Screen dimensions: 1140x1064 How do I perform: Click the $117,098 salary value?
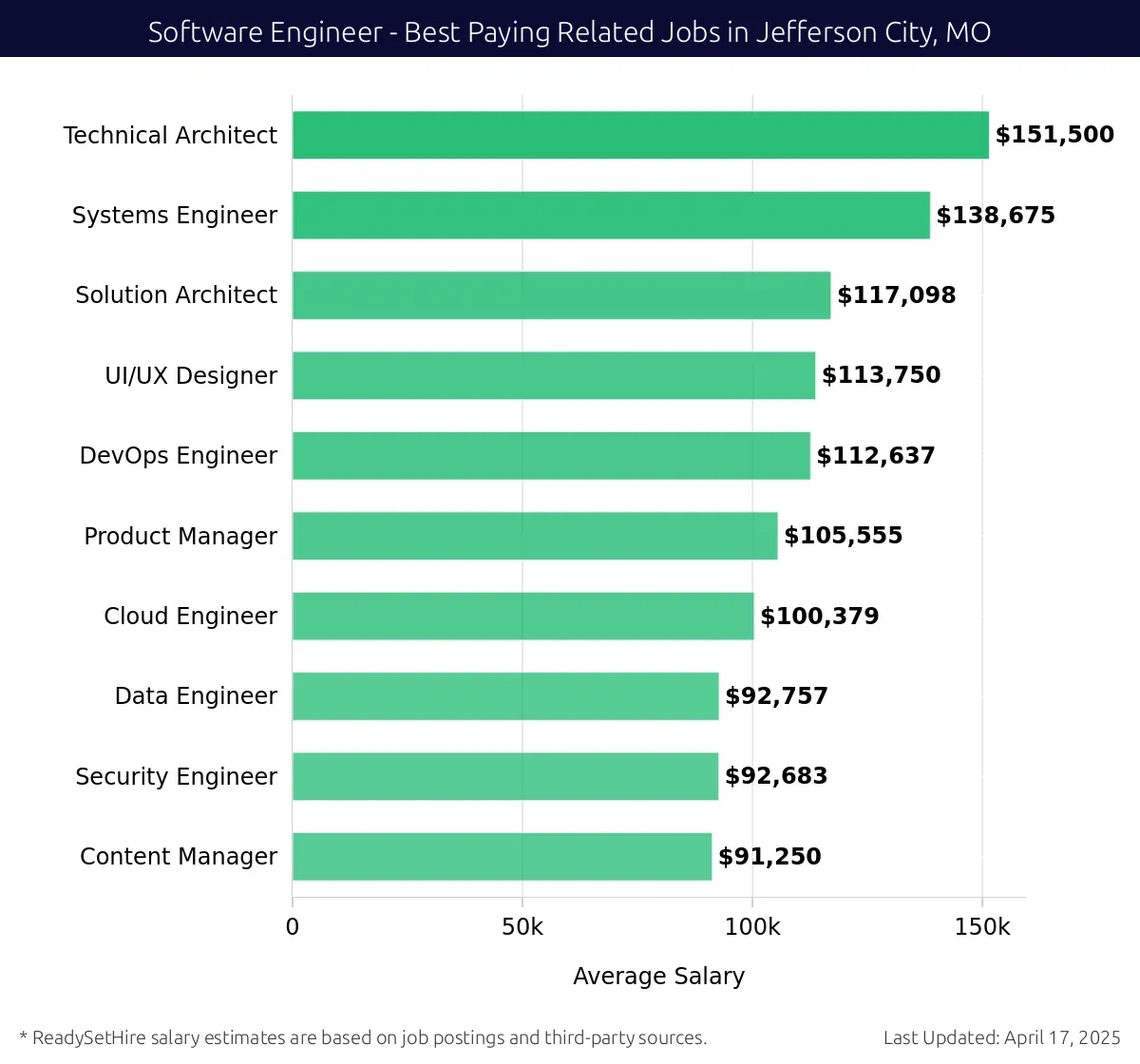(x=897, y=295)
